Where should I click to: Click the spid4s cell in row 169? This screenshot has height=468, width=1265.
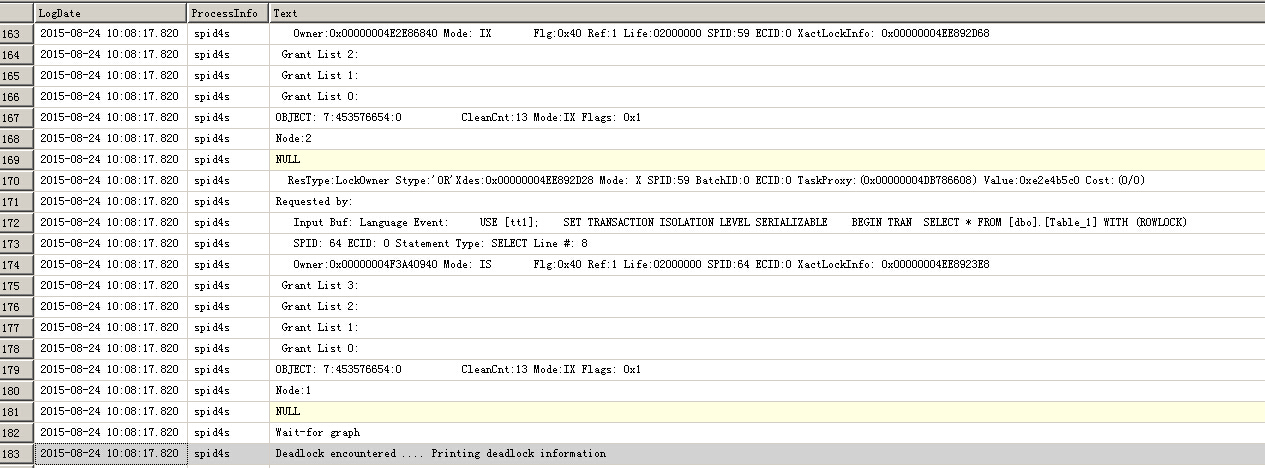pyautogui.click(x=228, y=159)
